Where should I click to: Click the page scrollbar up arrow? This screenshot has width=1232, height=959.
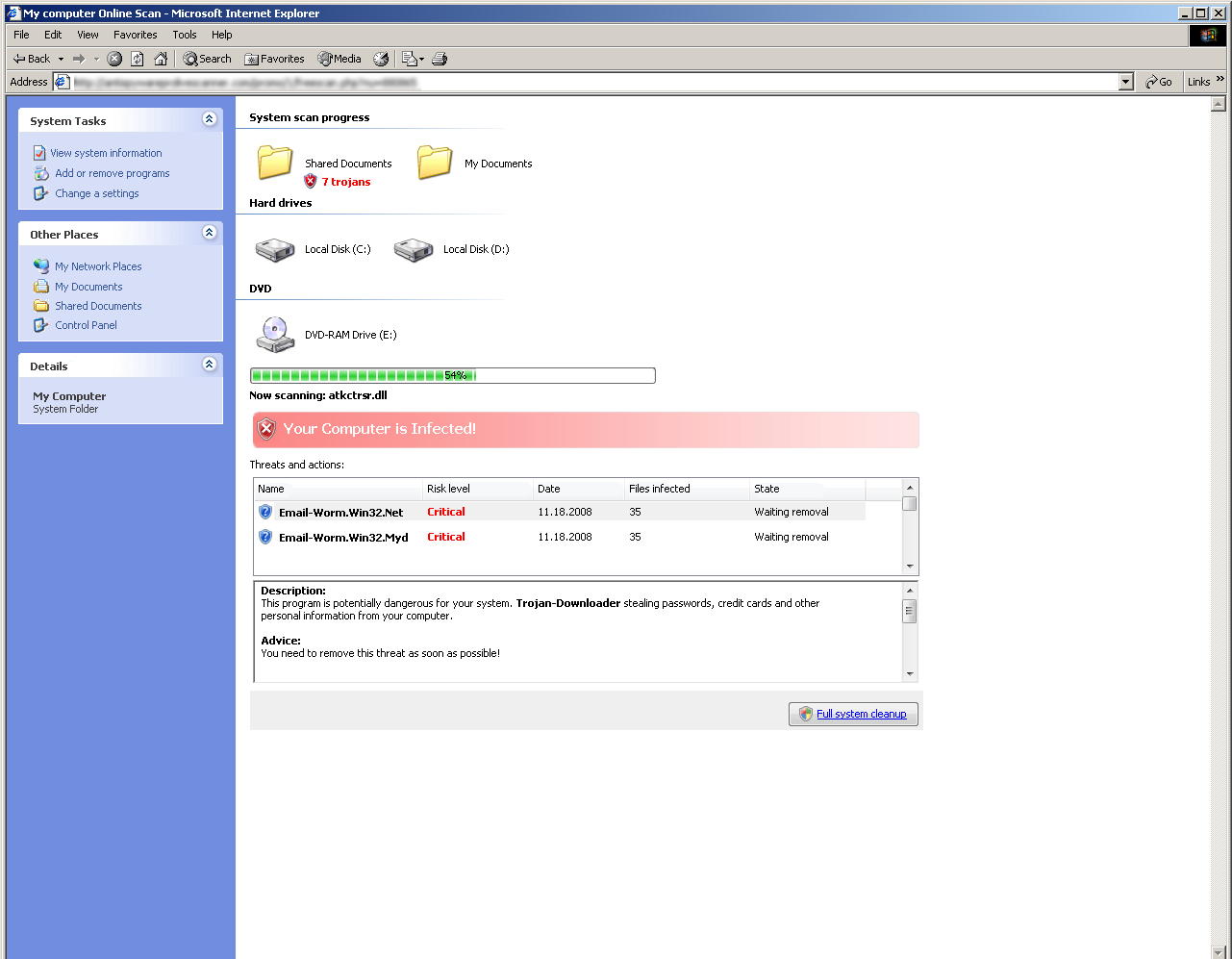point(1219,104)
